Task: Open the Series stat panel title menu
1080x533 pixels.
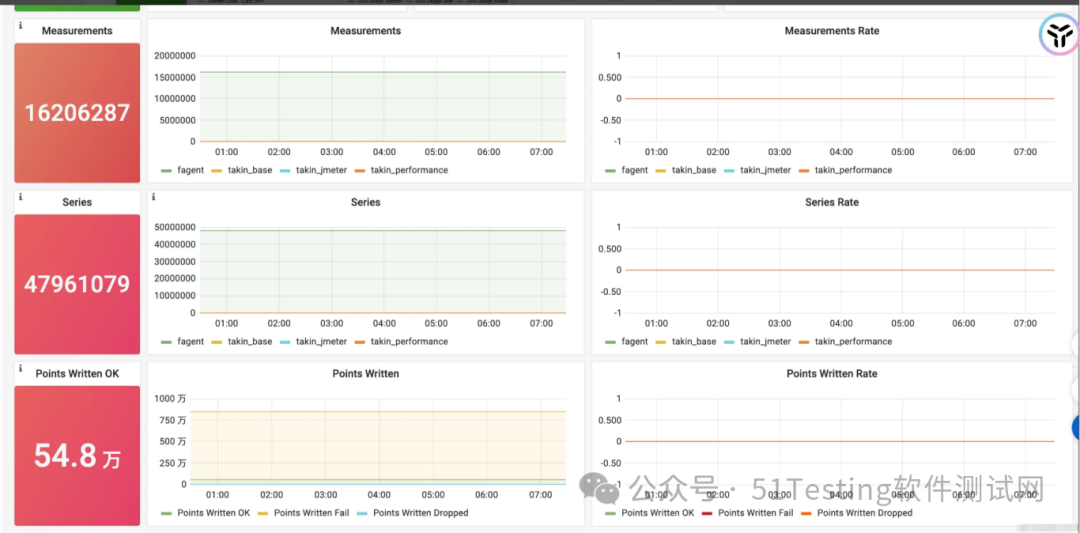Action: 77,202
